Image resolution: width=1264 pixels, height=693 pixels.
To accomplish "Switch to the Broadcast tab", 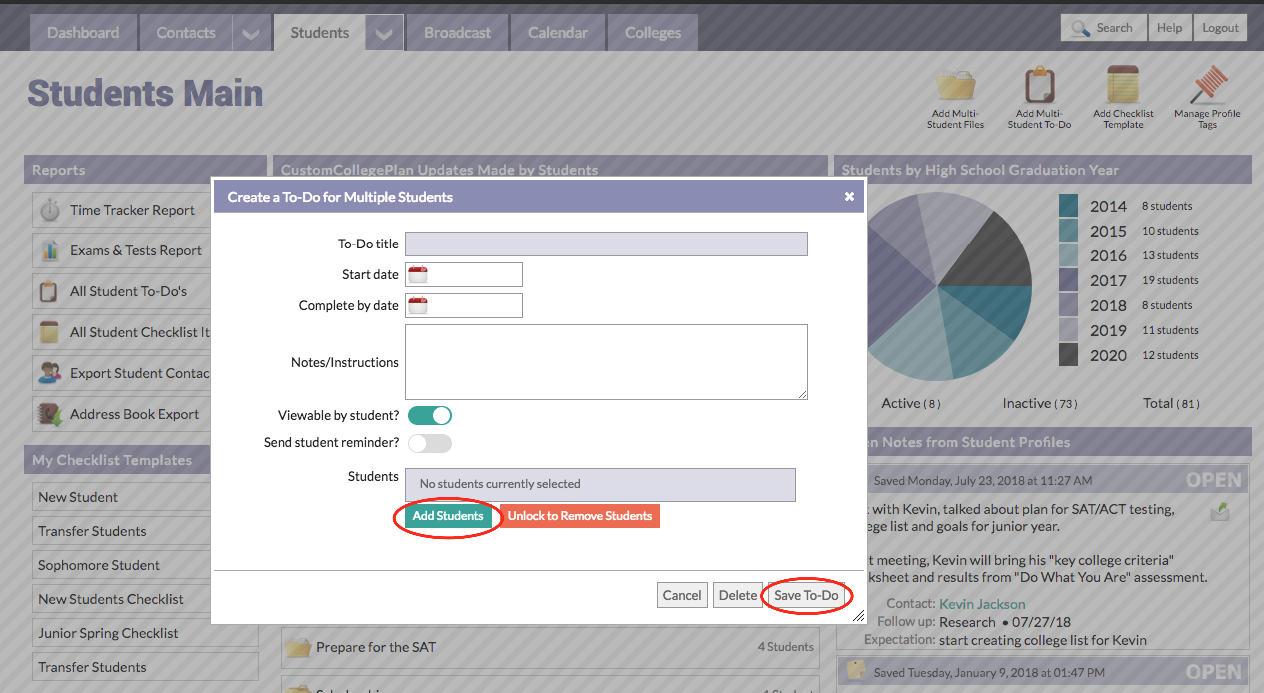I will pyautogui.click(x=456, y=31).
